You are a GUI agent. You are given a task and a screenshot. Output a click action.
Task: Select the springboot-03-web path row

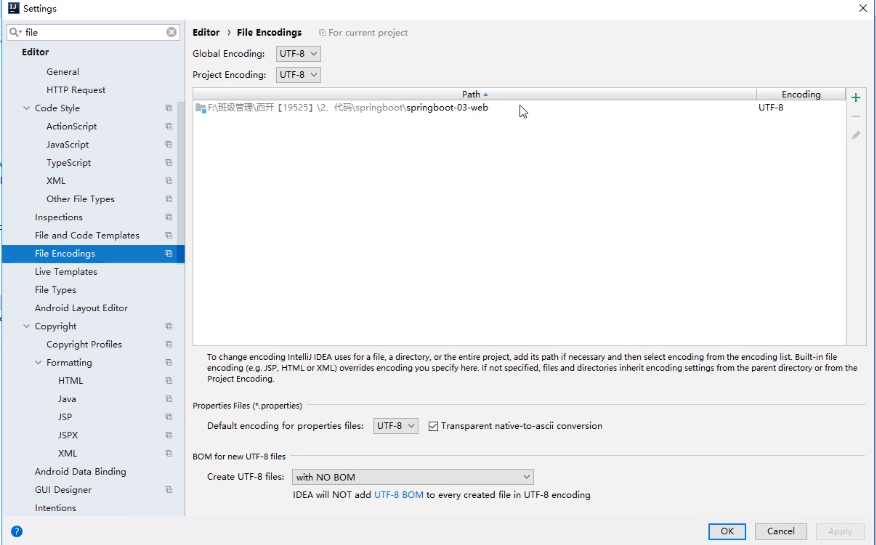click(519, 108)
